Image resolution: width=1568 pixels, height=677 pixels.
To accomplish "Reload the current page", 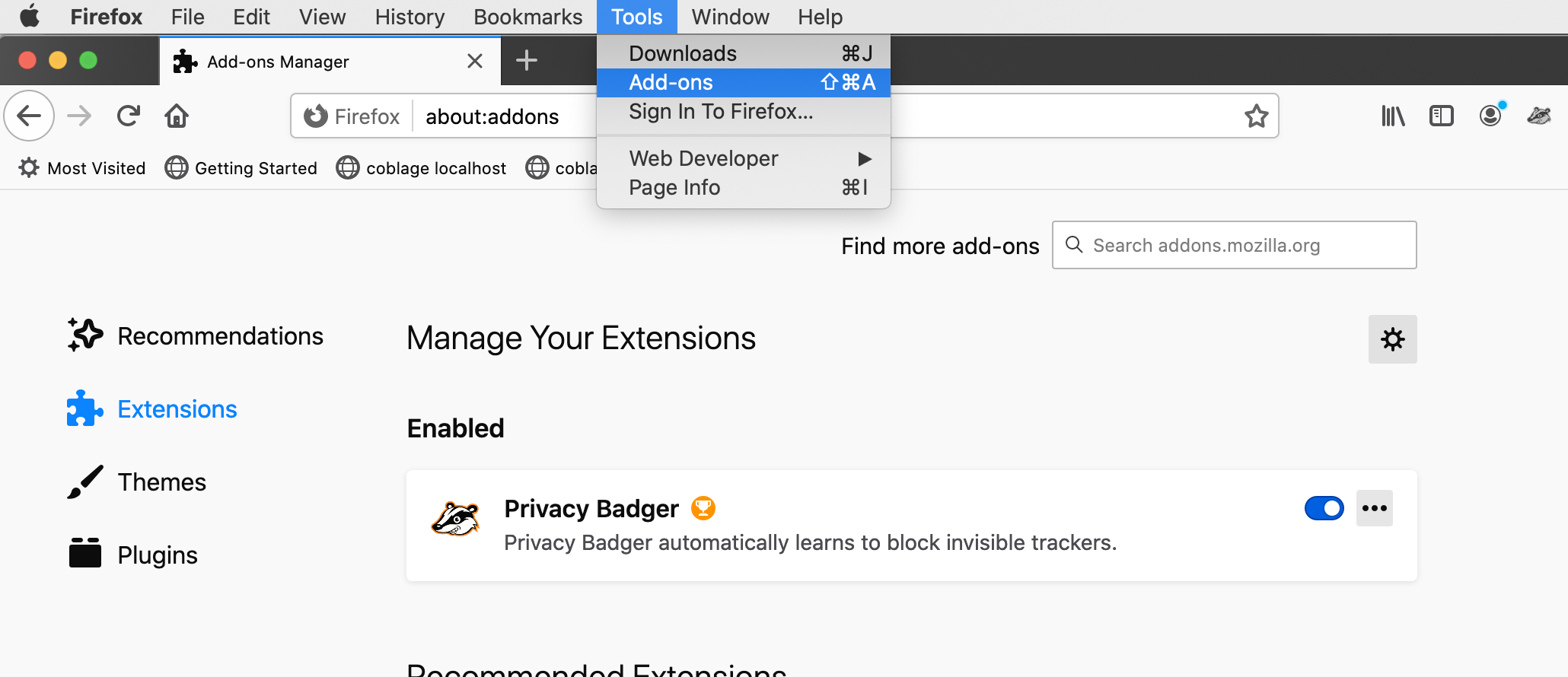I will [129, 116].
